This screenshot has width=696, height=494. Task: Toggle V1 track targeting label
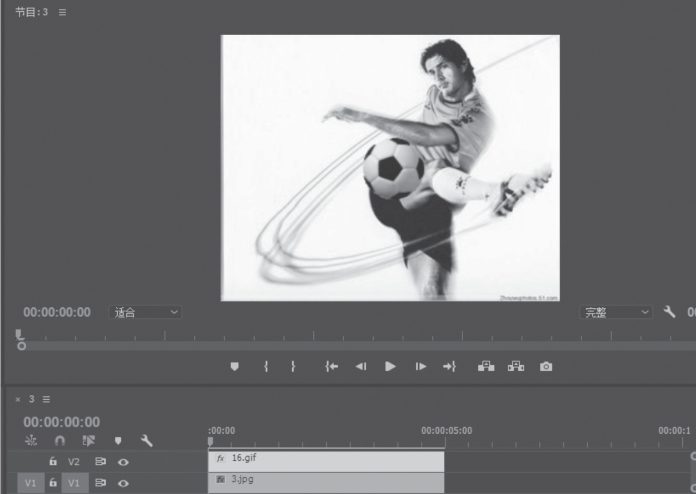pyautogui.click(x=74, y=483)
